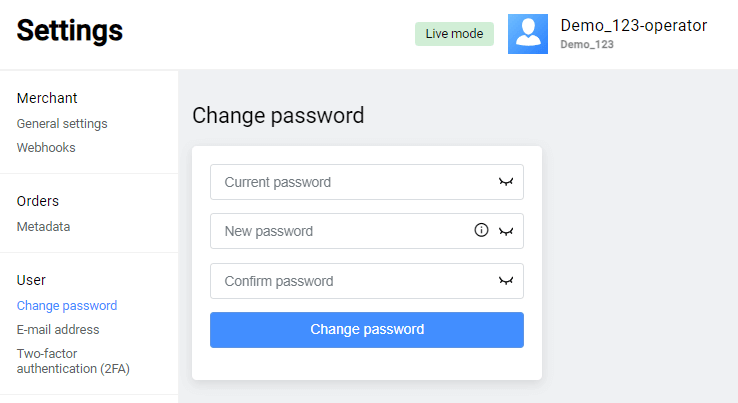Viewport: 738px width, 403px height.
Task: Click the New password info icon
Action: (x=481, y=231)
